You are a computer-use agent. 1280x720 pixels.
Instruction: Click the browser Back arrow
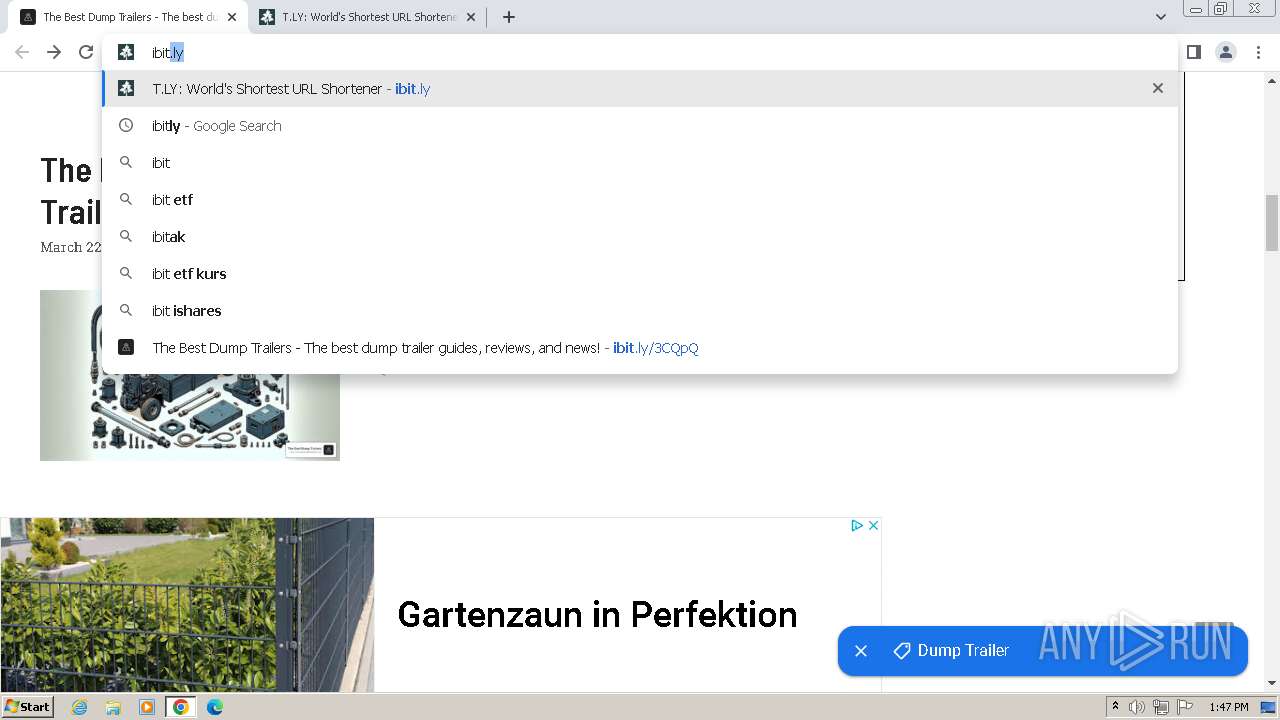tap(22, 52)
